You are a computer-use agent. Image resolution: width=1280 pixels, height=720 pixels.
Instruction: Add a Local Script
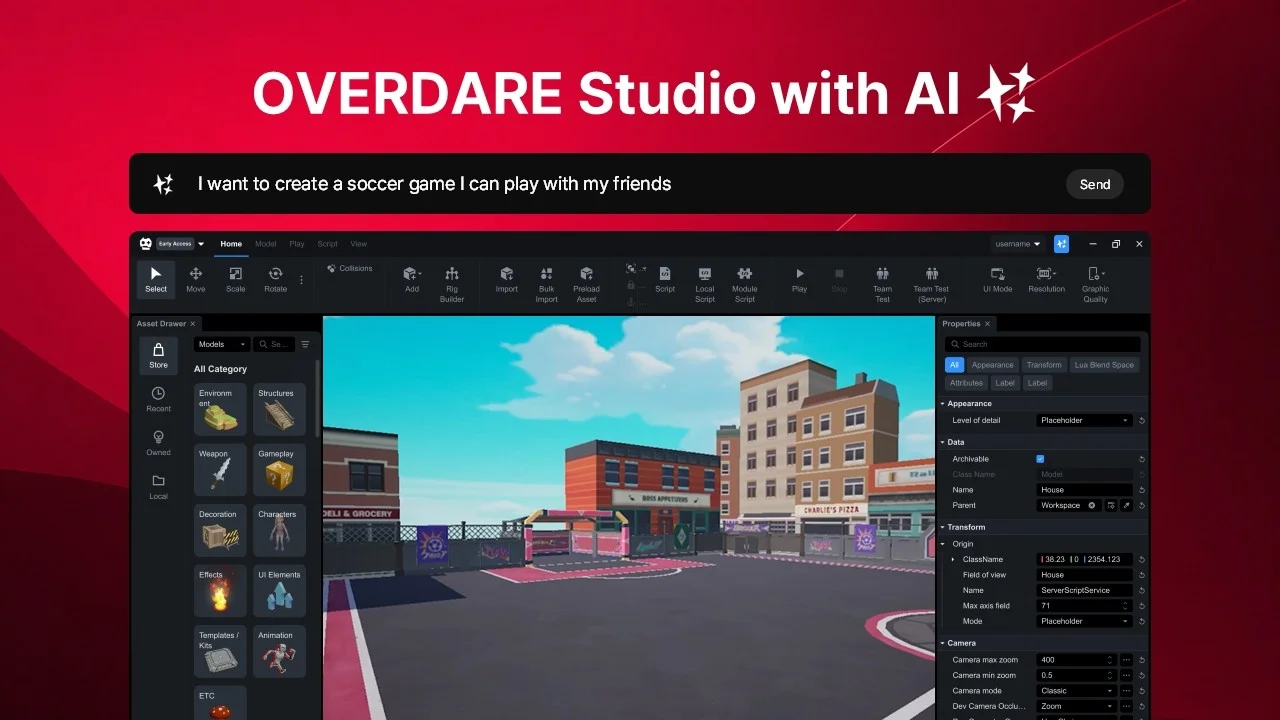705,284
